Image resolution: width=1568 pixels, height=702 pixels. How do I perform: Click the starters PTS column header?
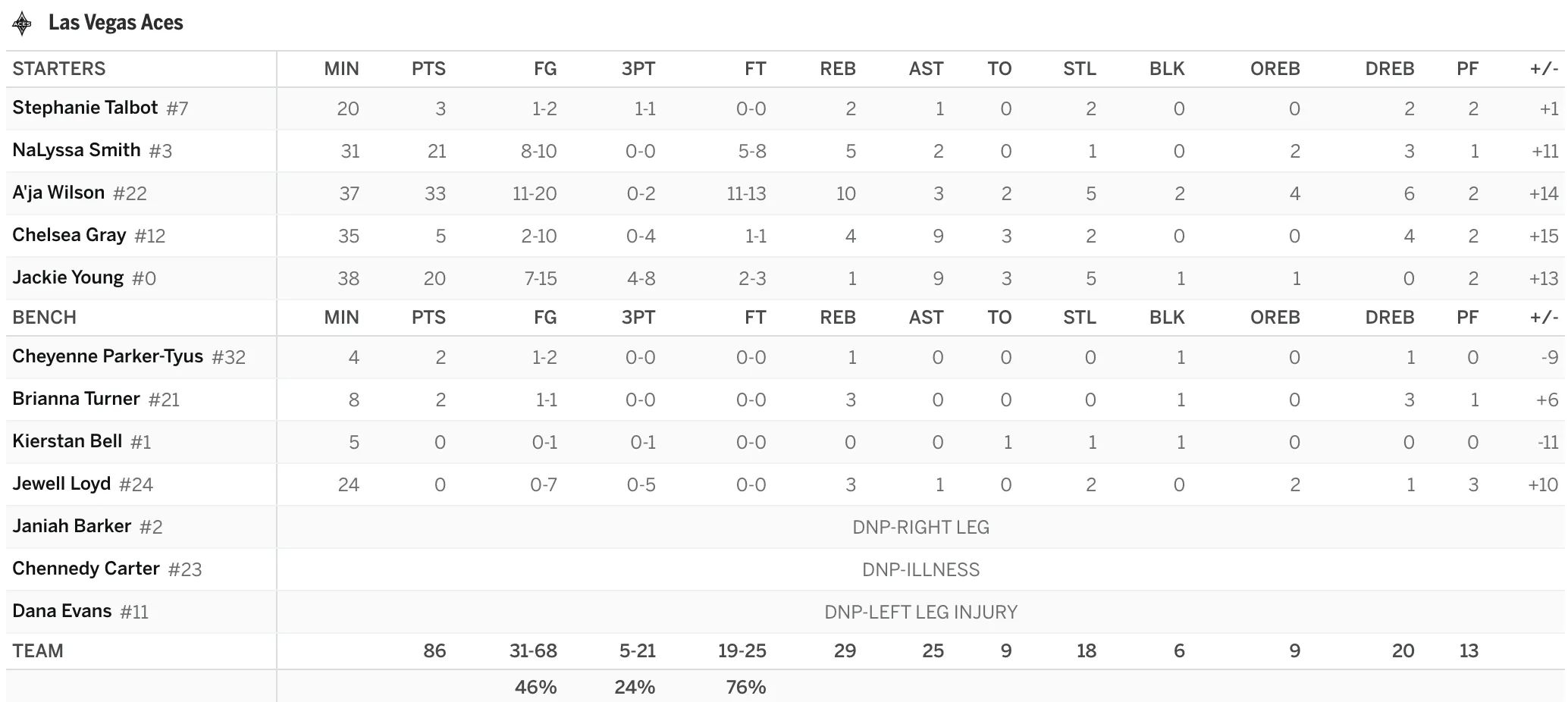428,69
